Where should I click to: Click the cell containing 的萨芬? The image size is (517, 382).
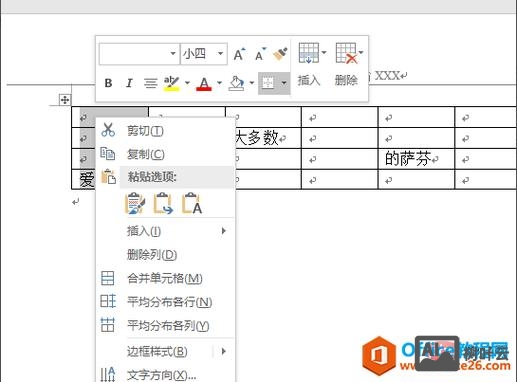coord(416,159)
